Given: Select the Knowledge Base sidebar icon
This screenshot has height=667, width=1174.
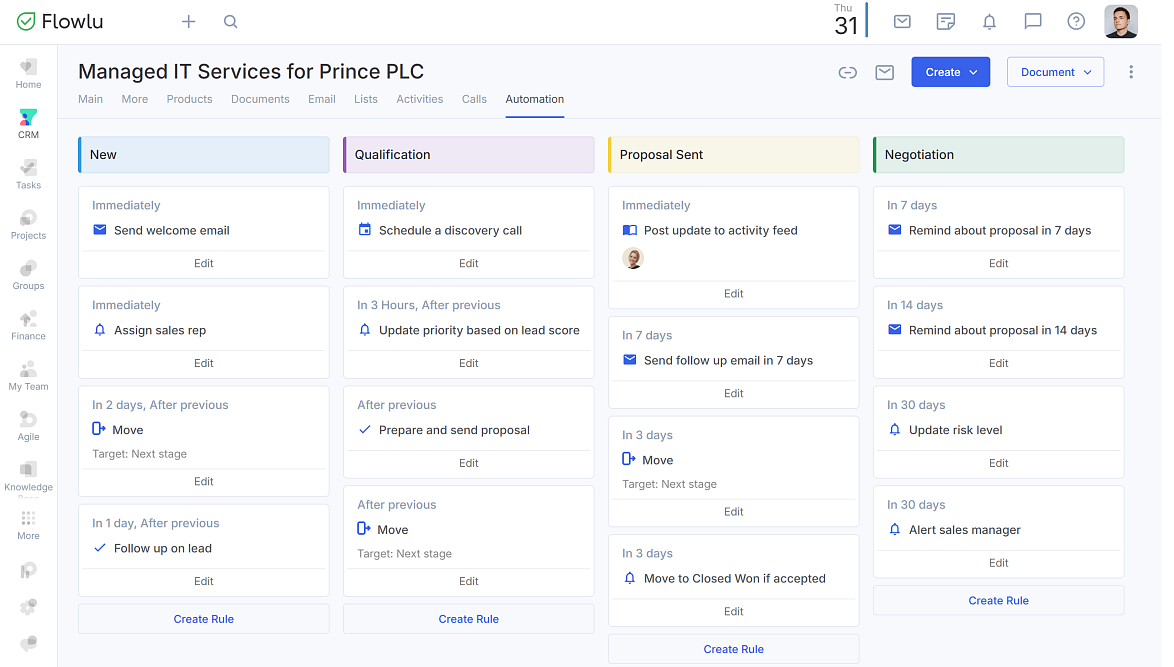Looking at the screenshot, I should (x=28, y=474).
